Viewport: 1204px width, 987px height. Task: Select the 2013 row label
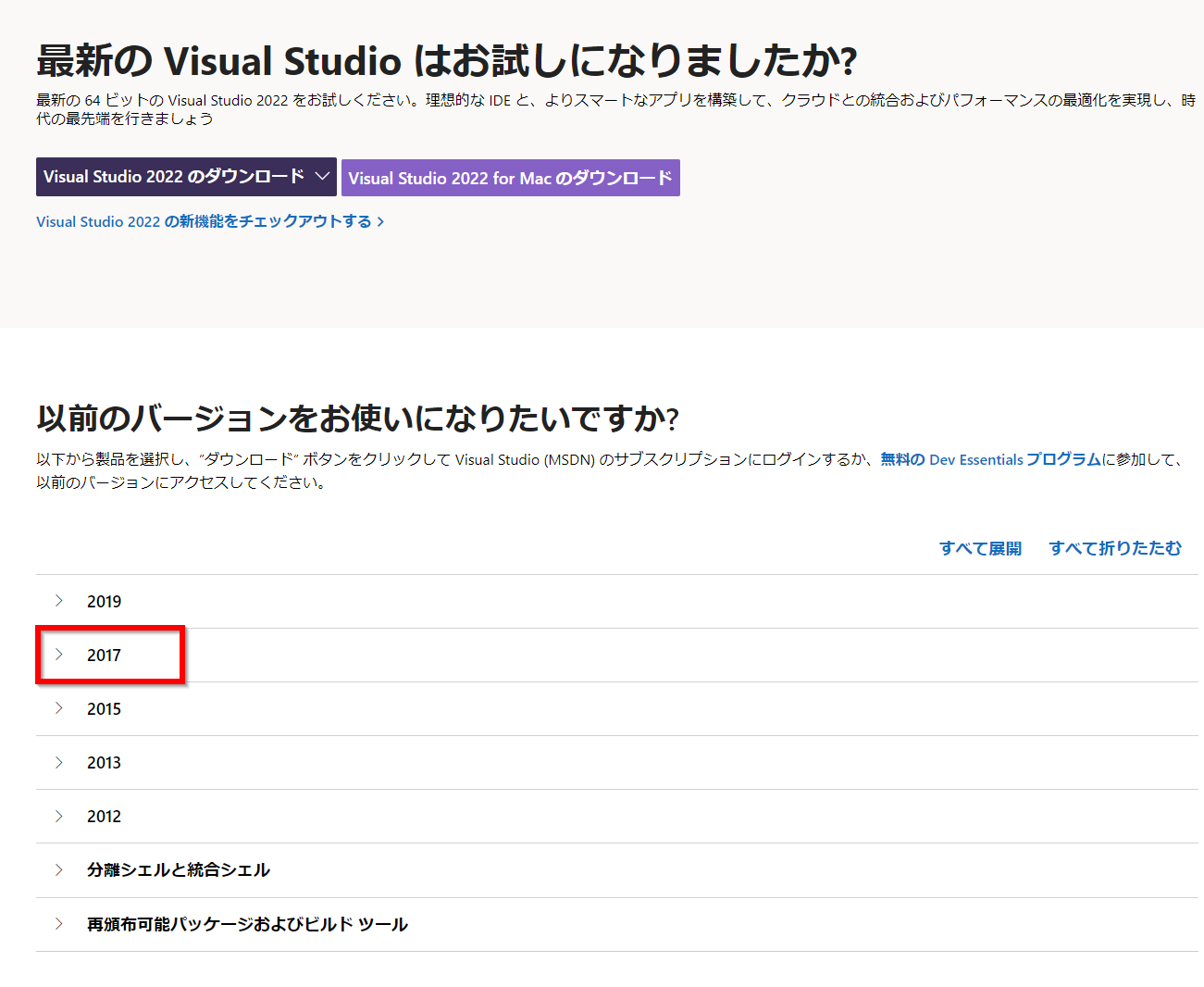coord(104,763)
